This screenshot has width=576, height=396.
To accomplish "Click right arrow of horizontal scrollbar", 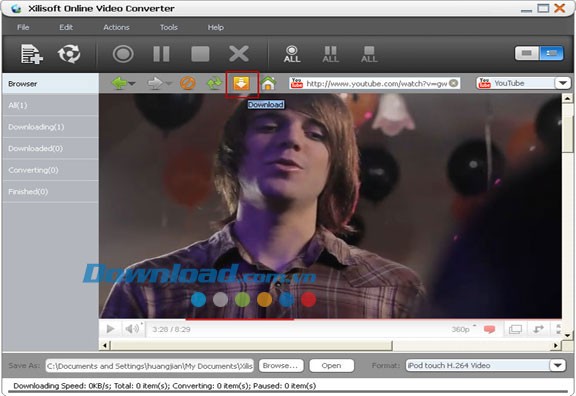I will coord(556,345).
